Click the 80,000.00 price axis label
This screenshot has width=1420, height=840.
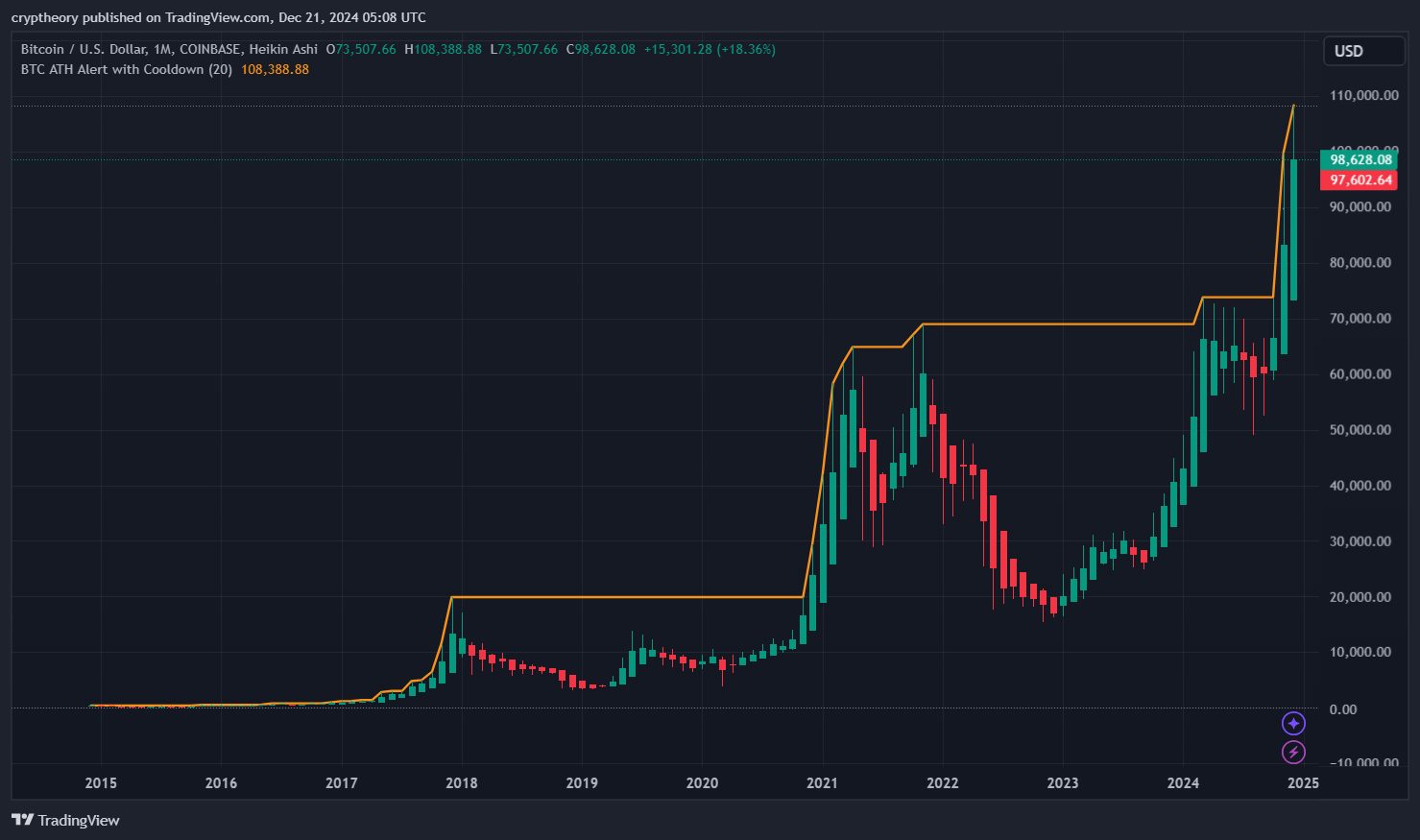1360,262
